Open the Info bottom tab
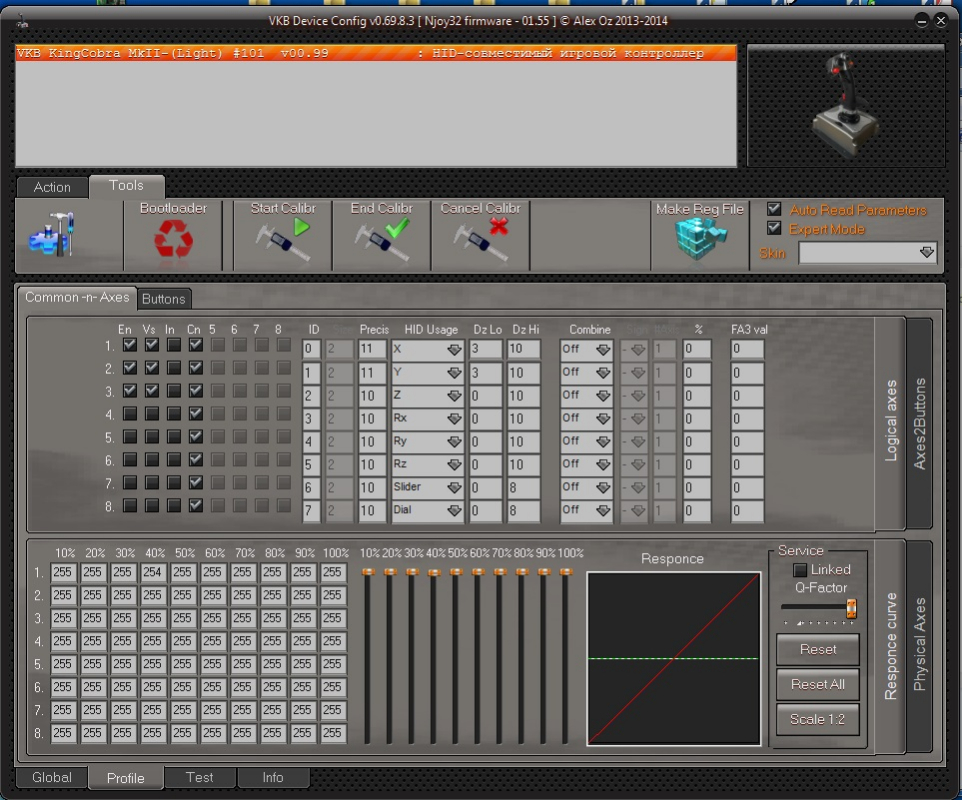 pyautogui.click(x=273, y=777)
